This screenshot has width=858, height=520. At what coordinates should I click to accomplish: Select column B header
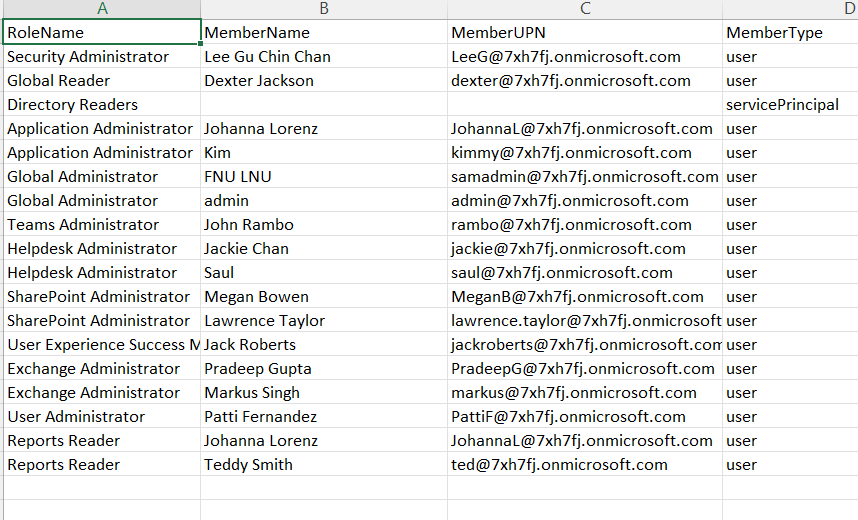pos(324,9)
